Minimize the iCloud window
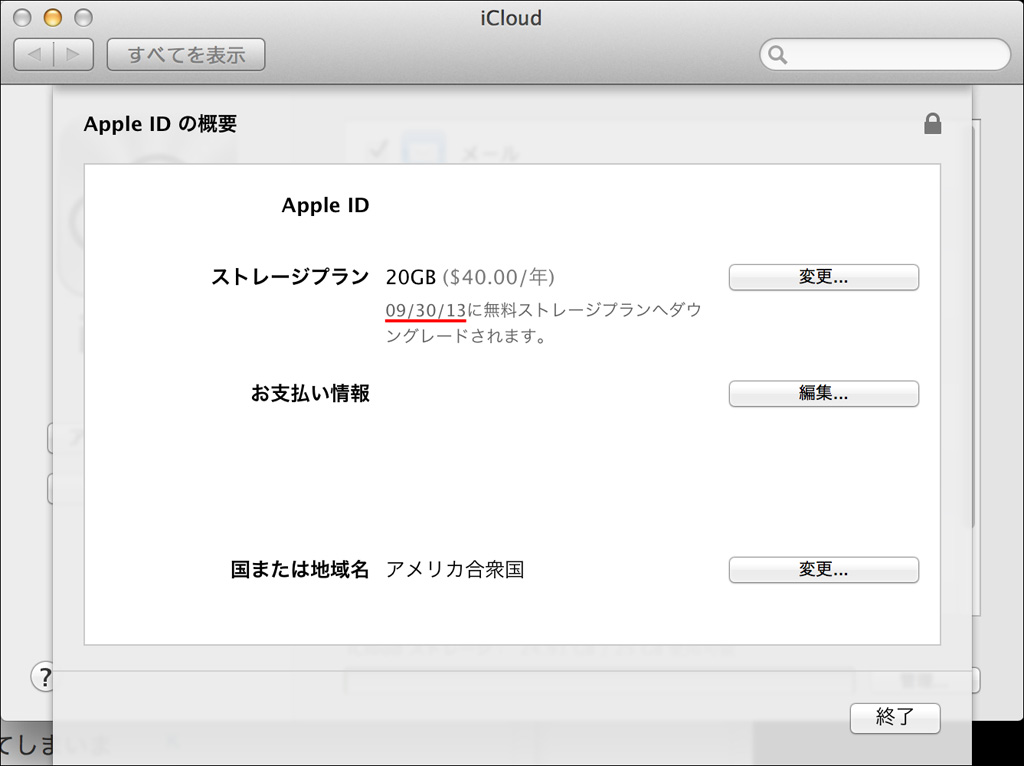This screenshot has height=766, width=1024. 53,18
